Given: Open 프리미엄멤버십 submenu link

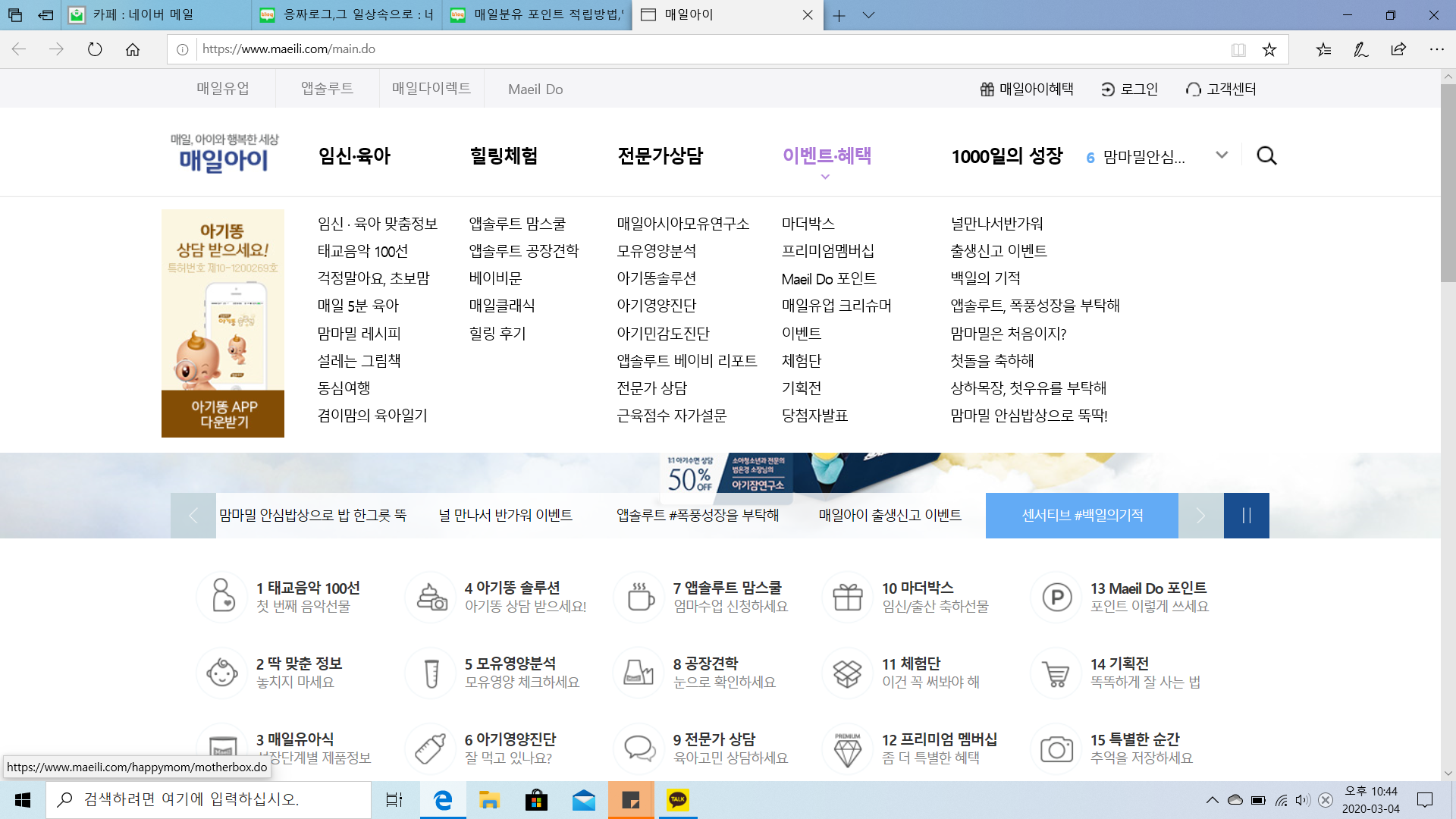Looking at the screenshot, I should [828, 251].
